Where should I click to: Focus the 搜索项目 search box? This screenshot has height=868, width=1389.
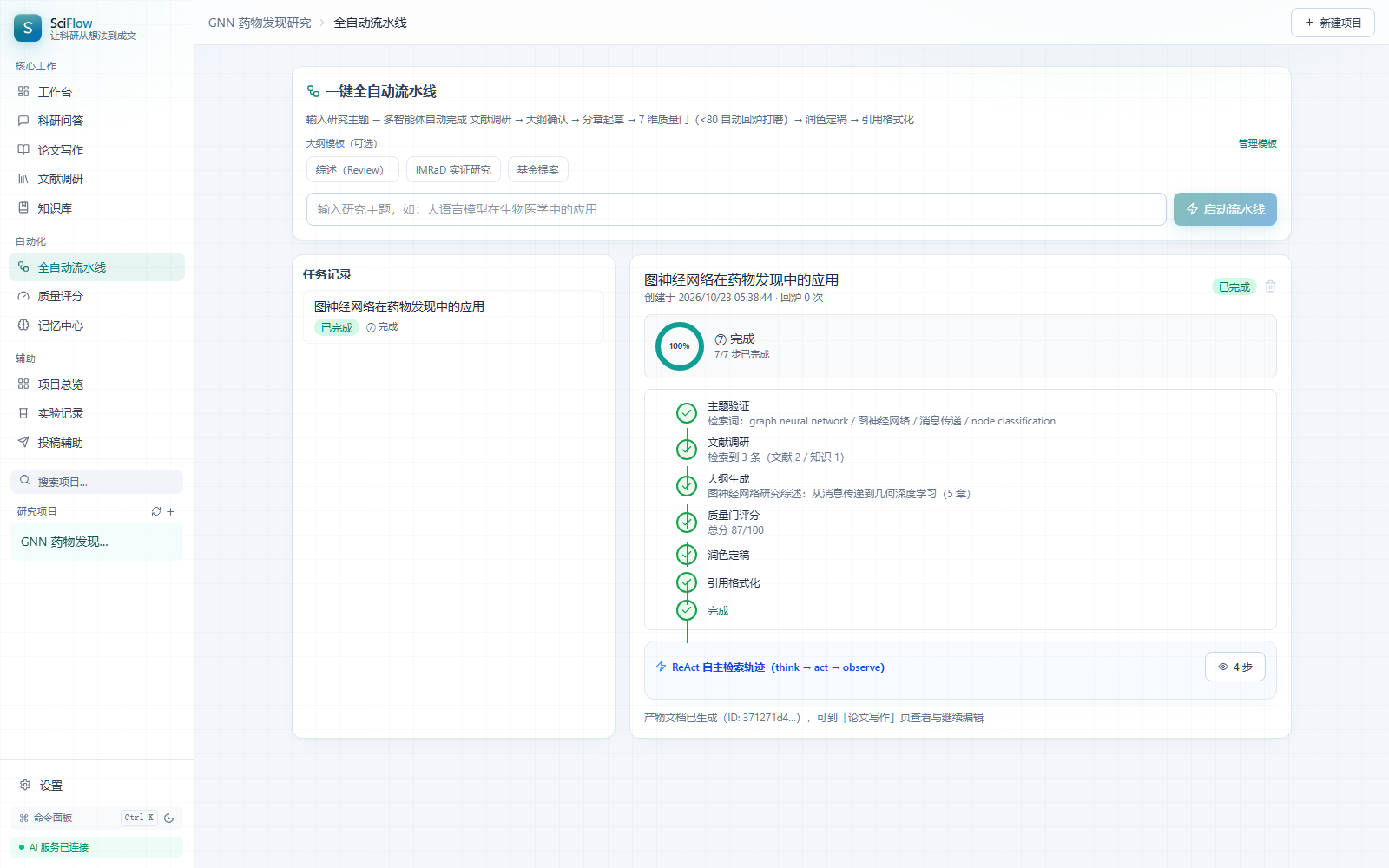[96, 482]
